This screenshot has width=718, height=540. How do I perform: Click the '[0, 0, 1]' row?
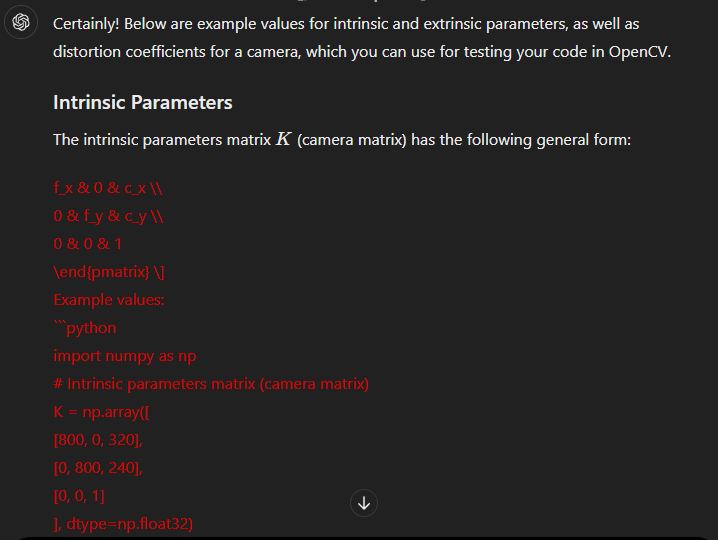coord(80,495)
